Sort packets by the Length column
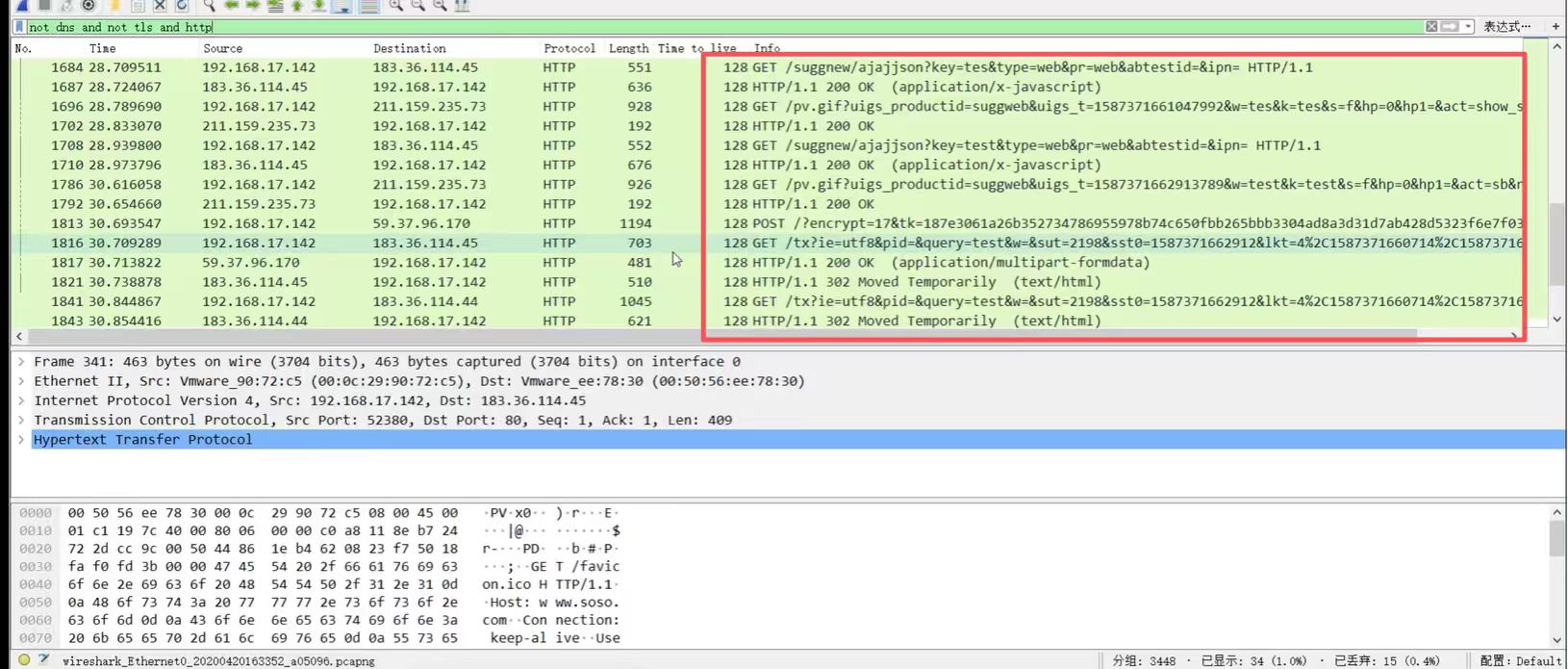The width and height of the screenshot is (1568, 669). (x=628, y=48)
